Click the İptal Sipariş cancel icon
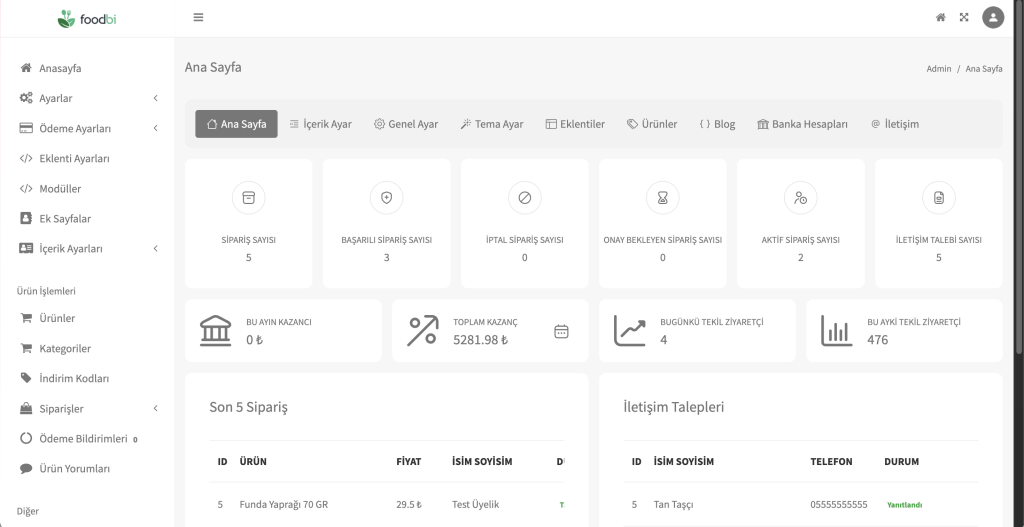This screenshot has height=527, width=1024. 524,198
